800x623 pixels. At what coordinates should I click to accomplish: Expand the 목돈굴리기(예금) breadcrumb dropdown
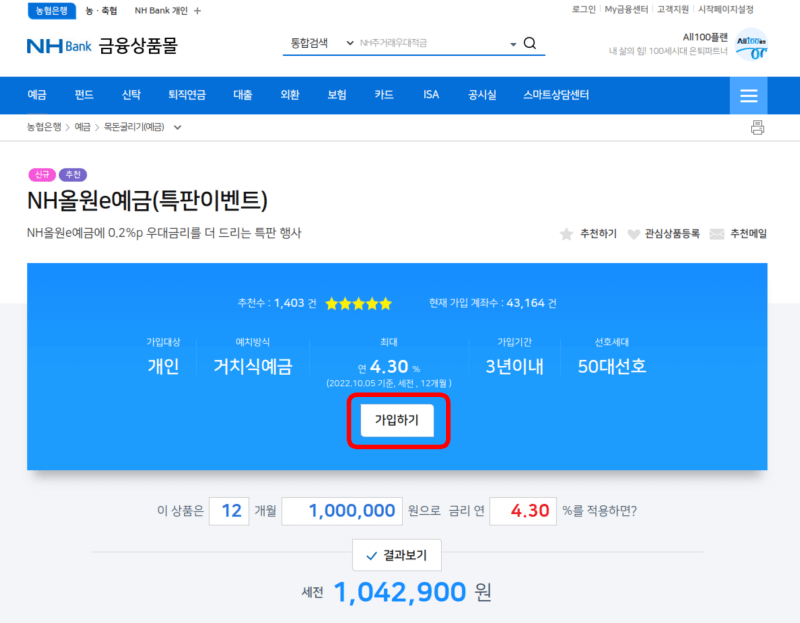pos(176,128)
